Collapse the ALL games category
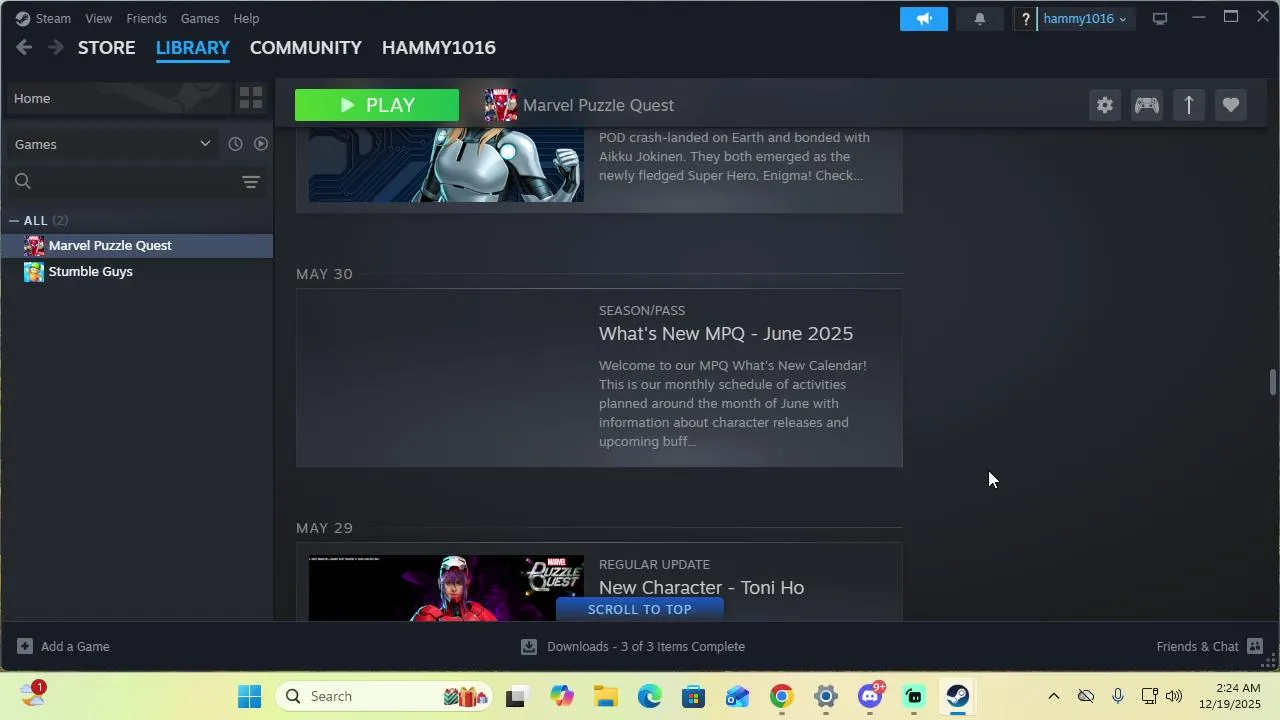1280x720 pixels. click(14, 220)
